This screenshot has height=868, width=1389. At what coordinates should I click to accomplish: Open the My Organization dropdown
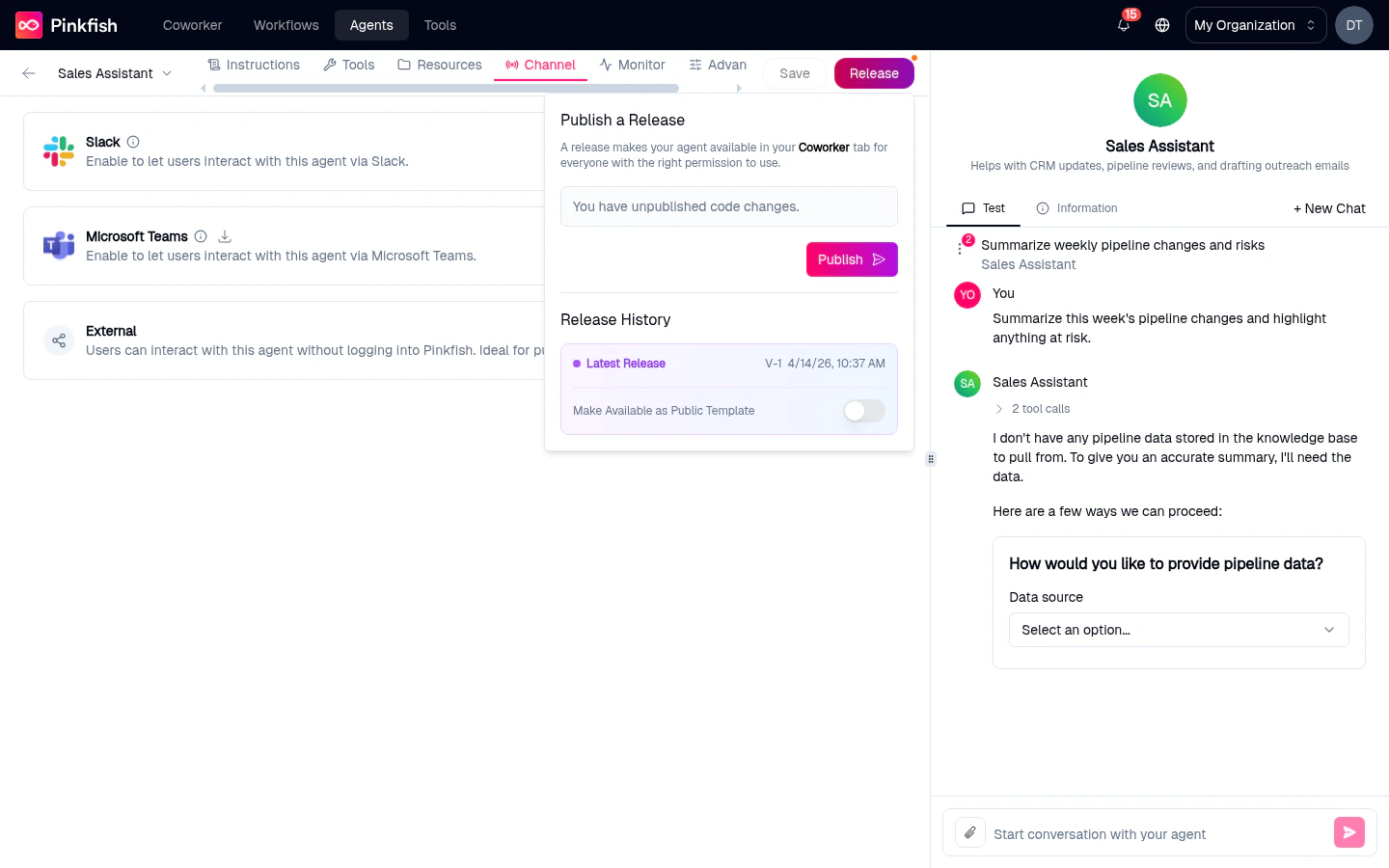pyautogui.click(x=1255, y=25)
